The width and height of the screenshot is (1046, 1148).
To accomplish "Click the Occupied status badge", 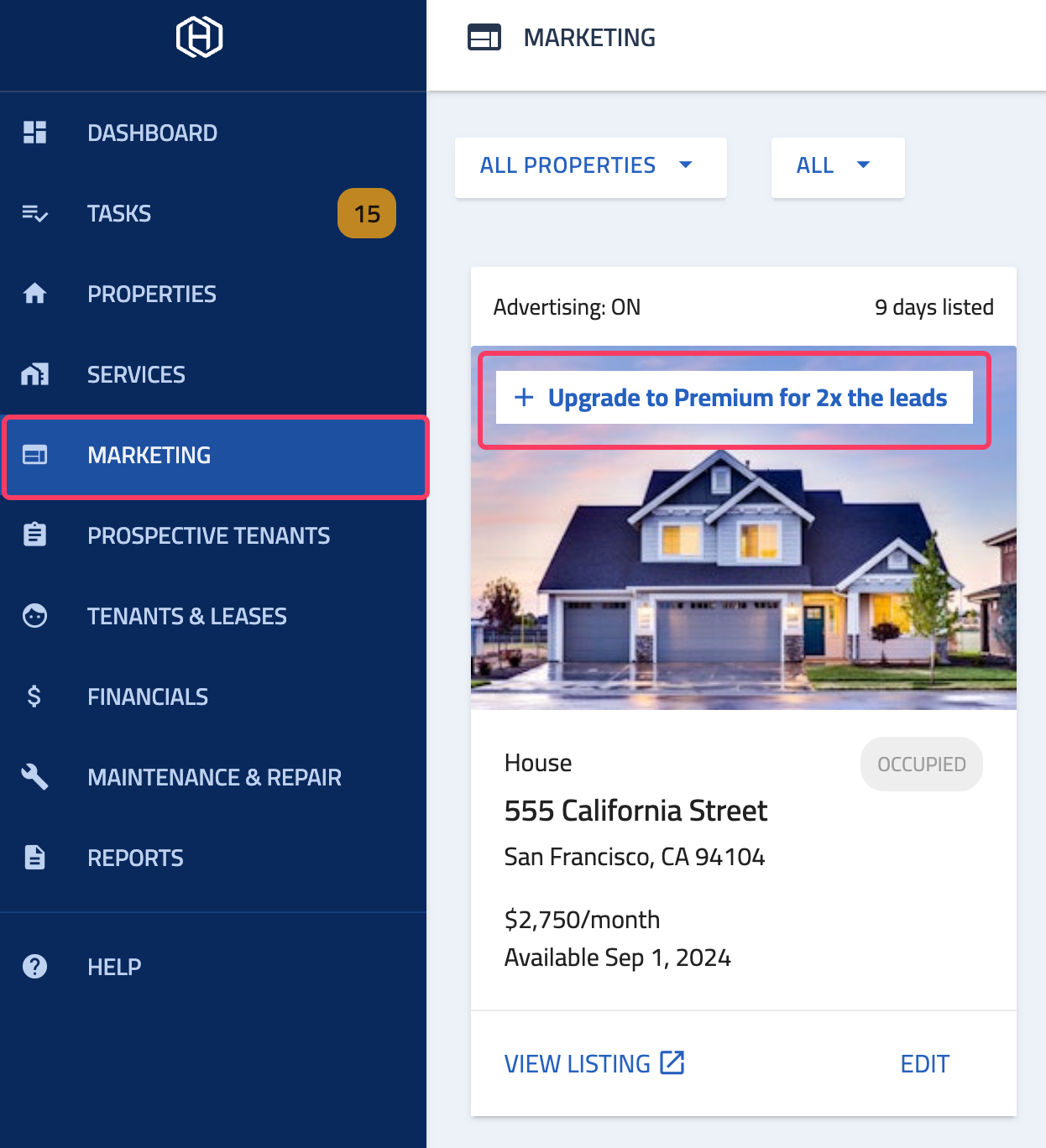I will (x=922, y=764).
